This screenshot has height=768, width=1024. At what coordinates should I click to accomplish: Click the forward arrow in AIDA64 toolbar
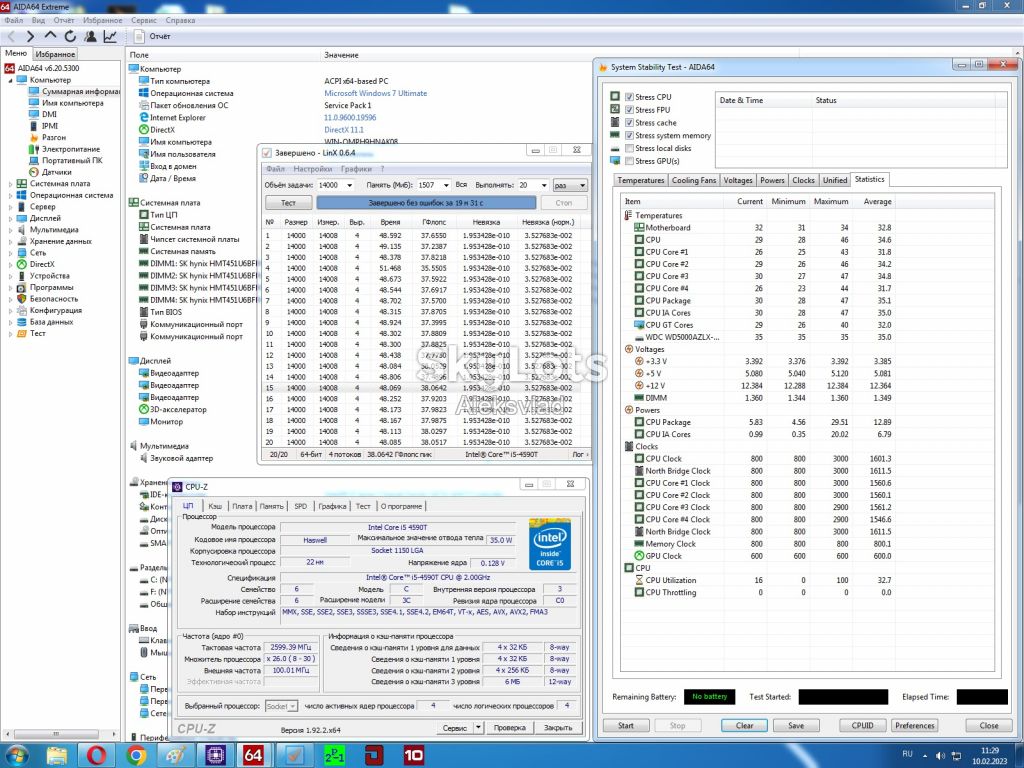[30, 37]
